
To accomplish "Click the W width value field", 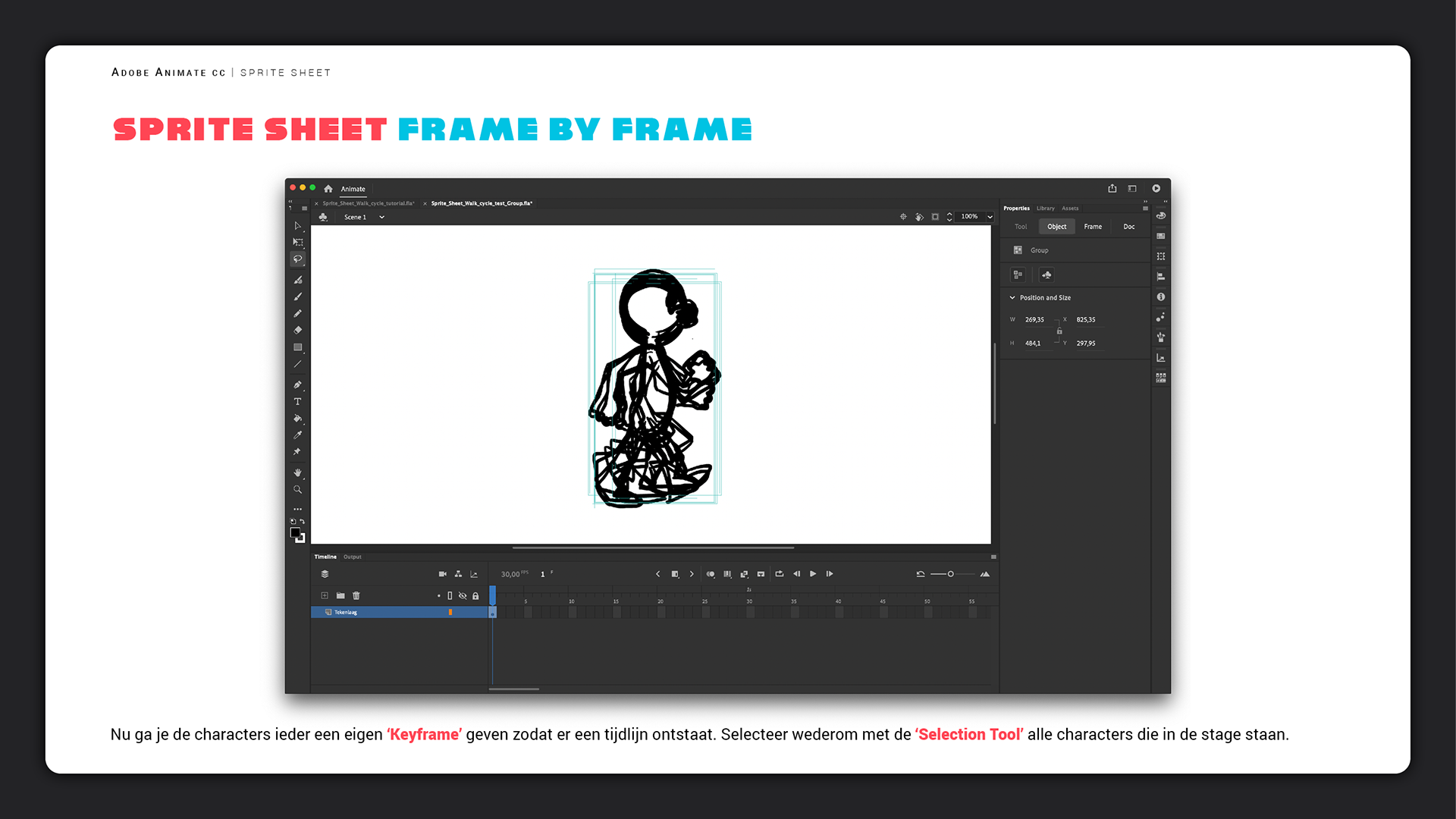I will (1034, 320).
